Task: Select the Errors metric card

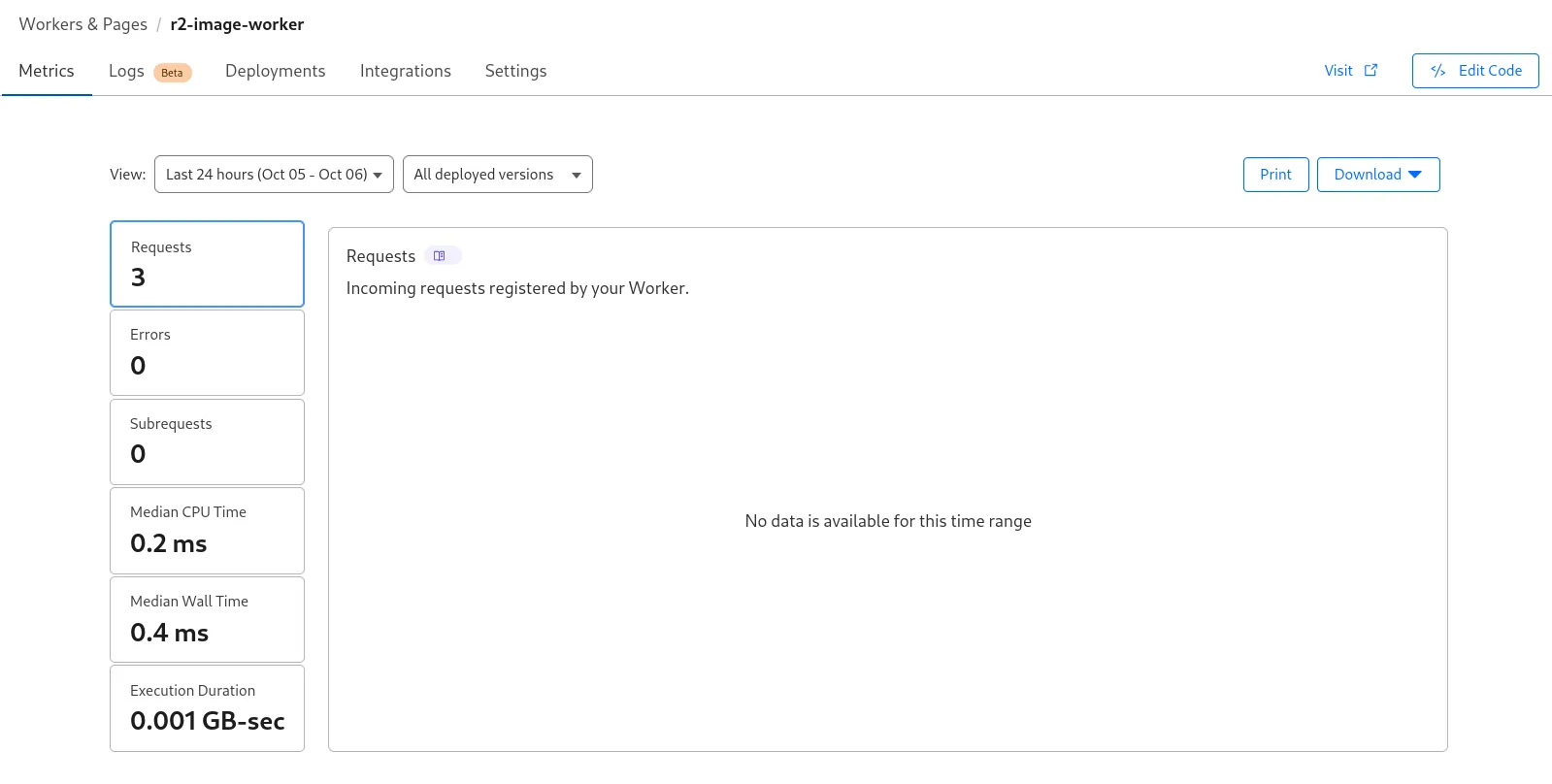Action: [207, 352]
